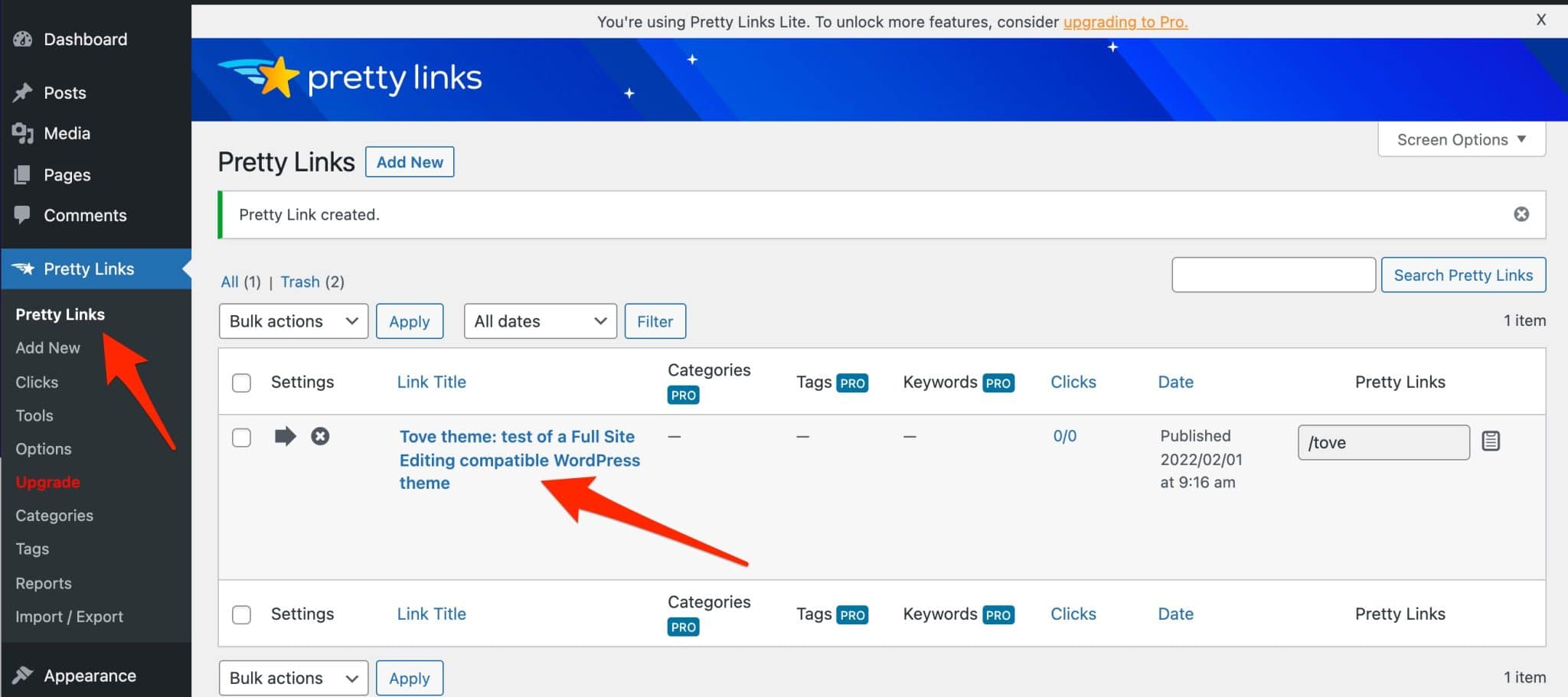The width and height of the screenshot is (1568, 697).
Task: Click the /tove pretty link field
Action: click(x=1383, y=442)
